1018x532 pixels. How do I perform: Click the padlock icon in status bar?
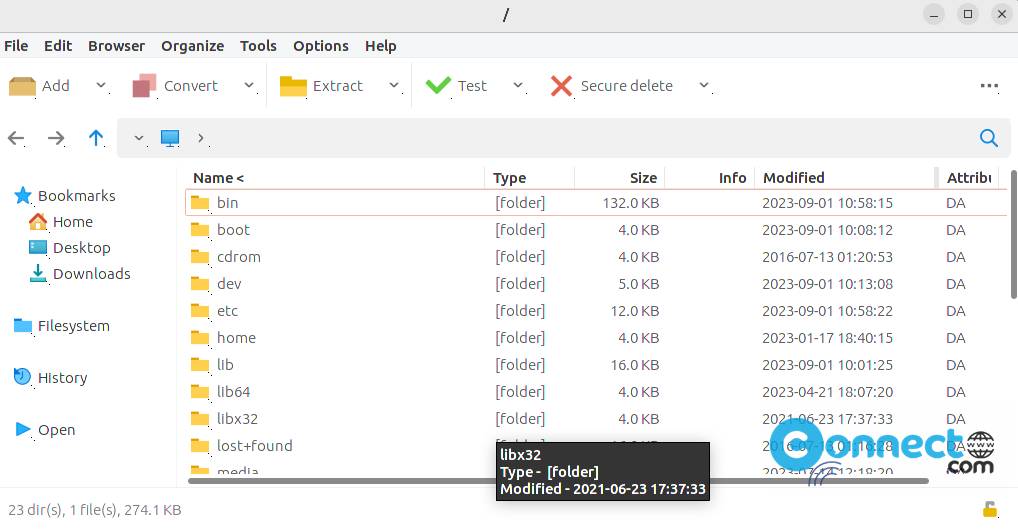989,509
